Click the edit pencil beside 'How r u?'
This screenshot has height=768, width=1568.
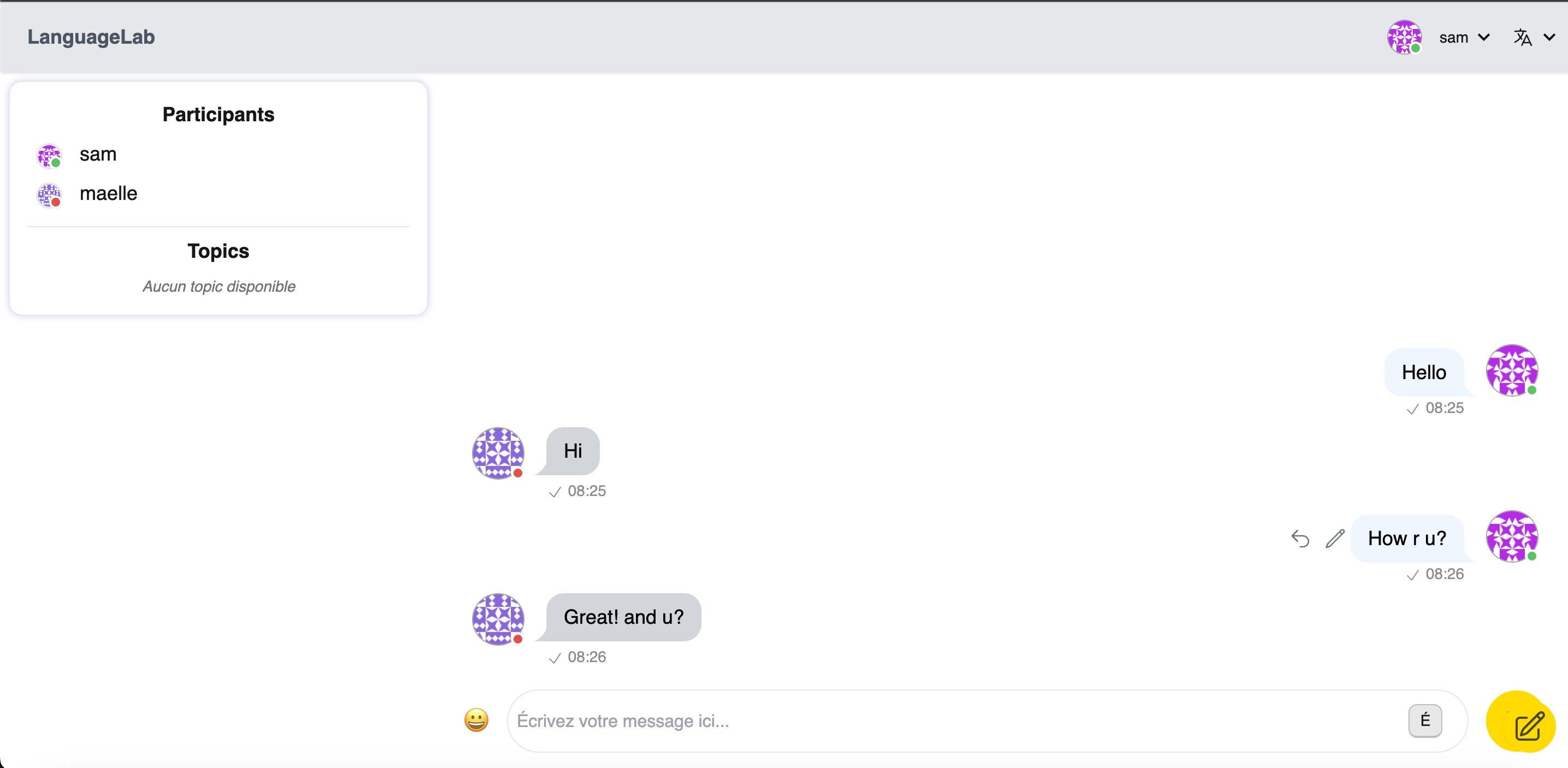coord(1335,539)
